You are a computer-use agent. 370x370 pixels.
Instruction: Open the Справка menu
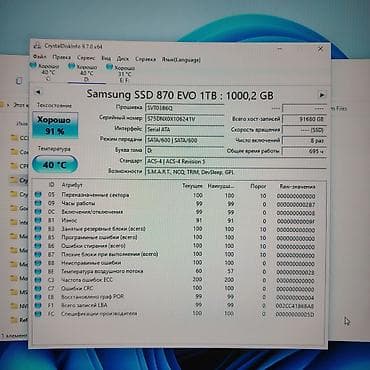(x=145, y=59)
